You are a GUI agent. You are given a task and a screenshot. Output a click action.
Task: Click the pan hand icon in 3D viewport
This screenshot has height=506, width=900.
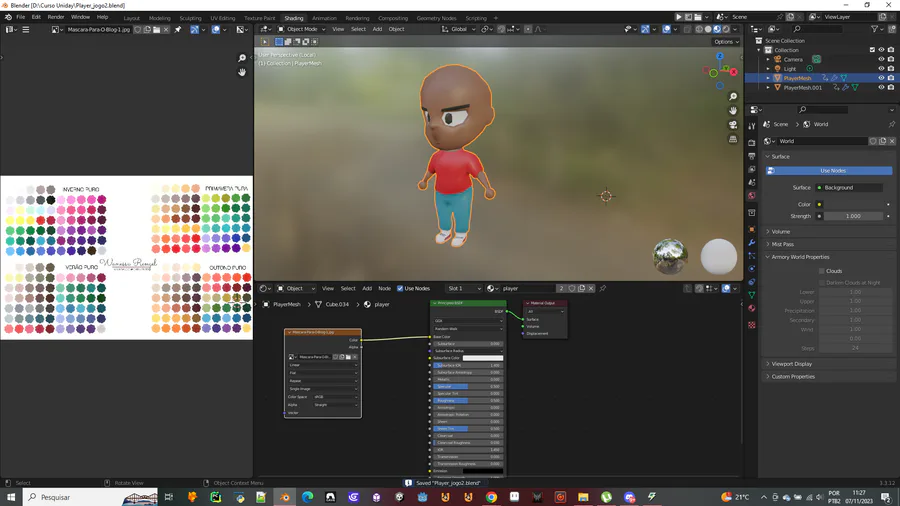tap(733, 111)
